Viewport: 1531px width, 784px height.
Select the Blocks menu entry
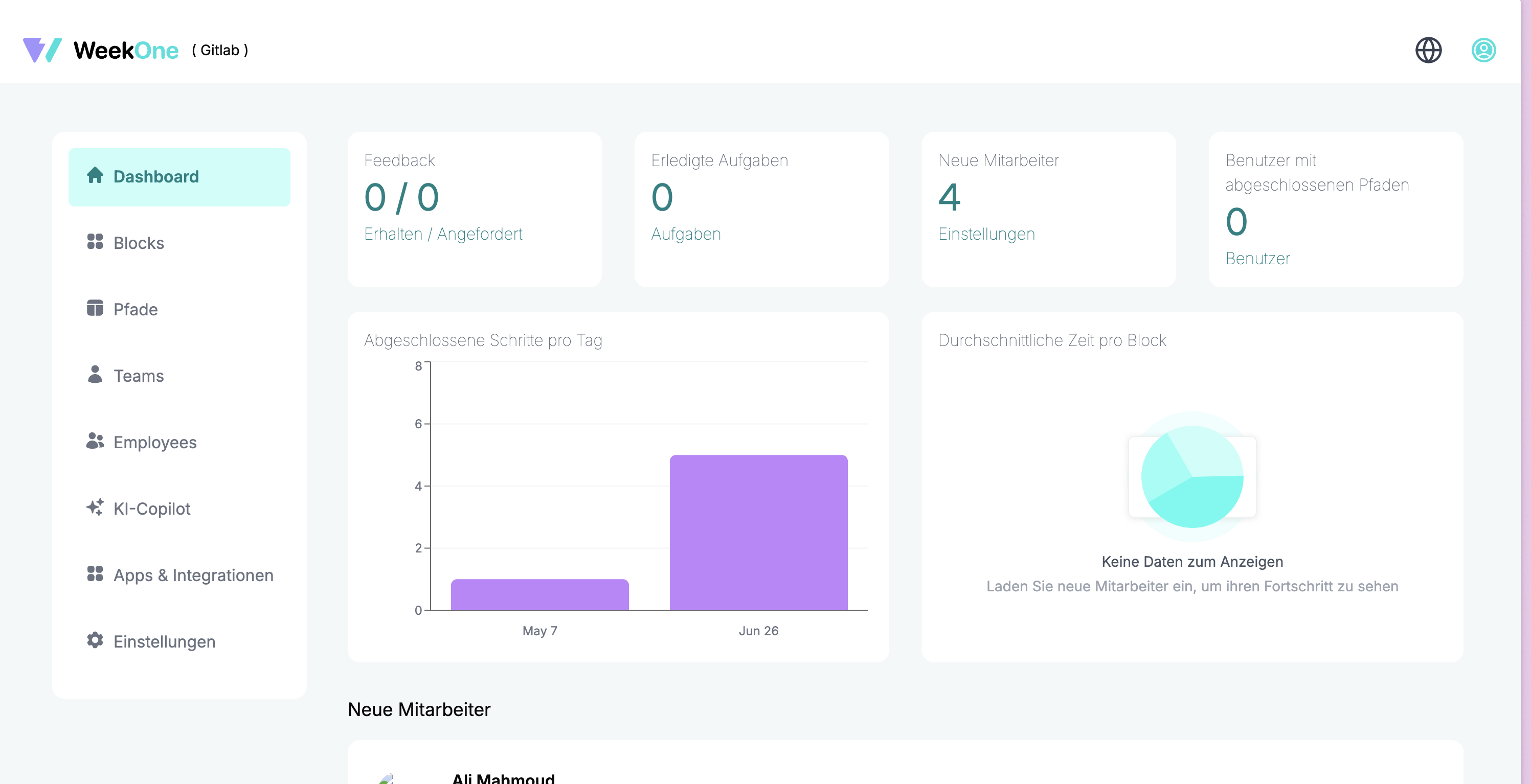tap(139, 243)
